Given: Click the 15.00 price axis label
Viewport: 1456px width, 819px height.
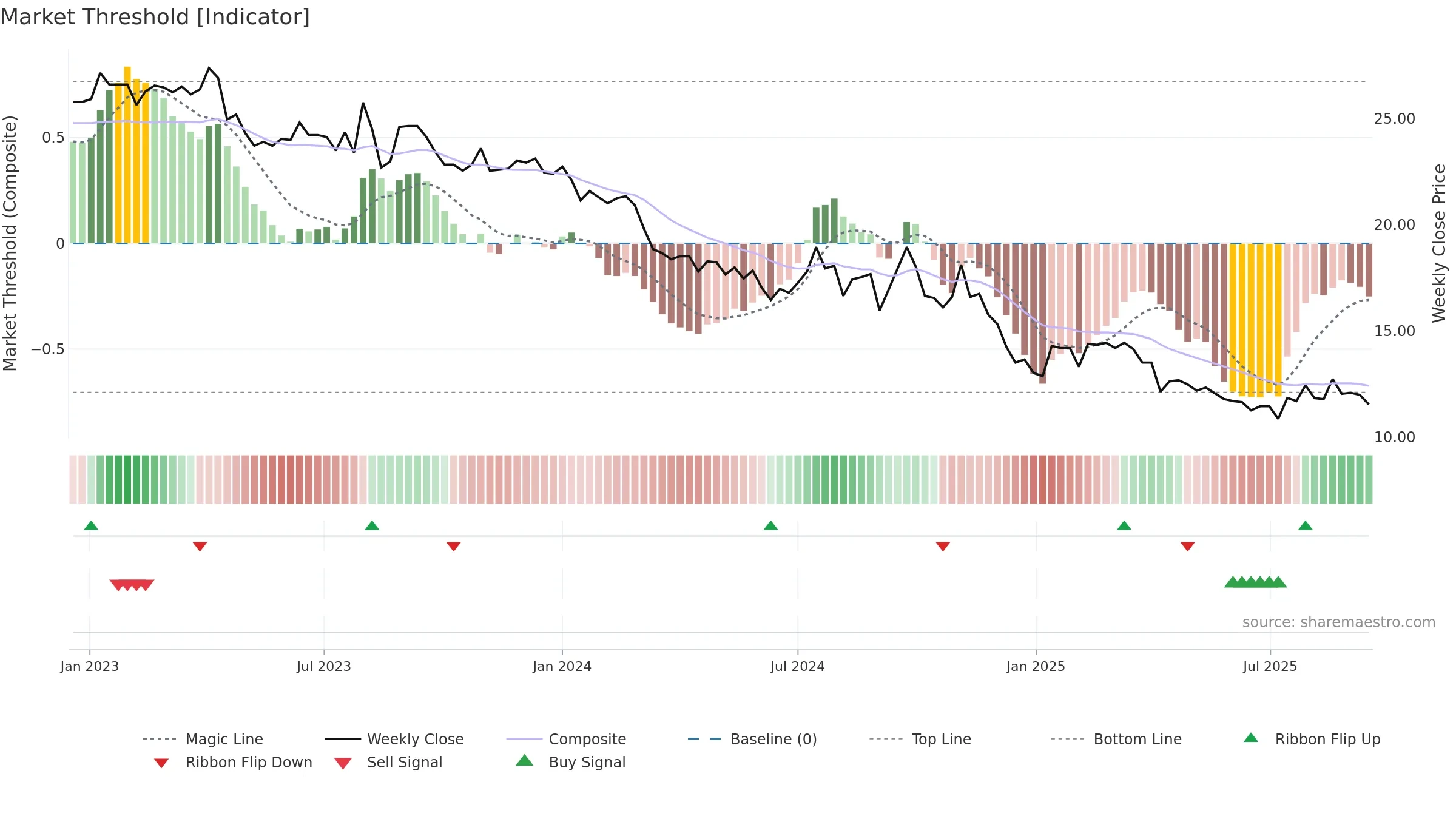Looking at the screenshot, I should point(1395,331).
